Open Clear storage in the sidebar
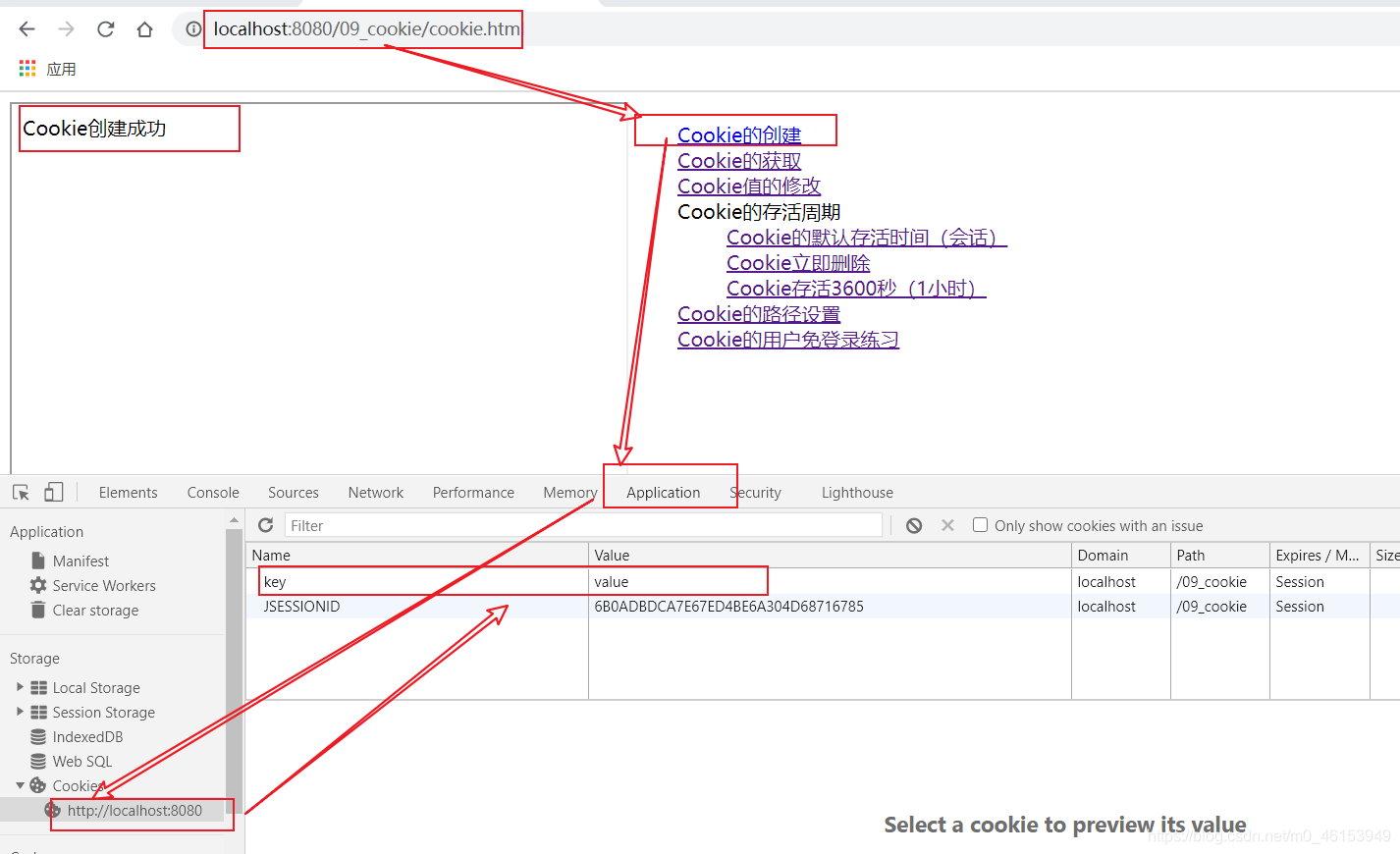Screen dimensions: 1400x854 [x=95, y=610]
